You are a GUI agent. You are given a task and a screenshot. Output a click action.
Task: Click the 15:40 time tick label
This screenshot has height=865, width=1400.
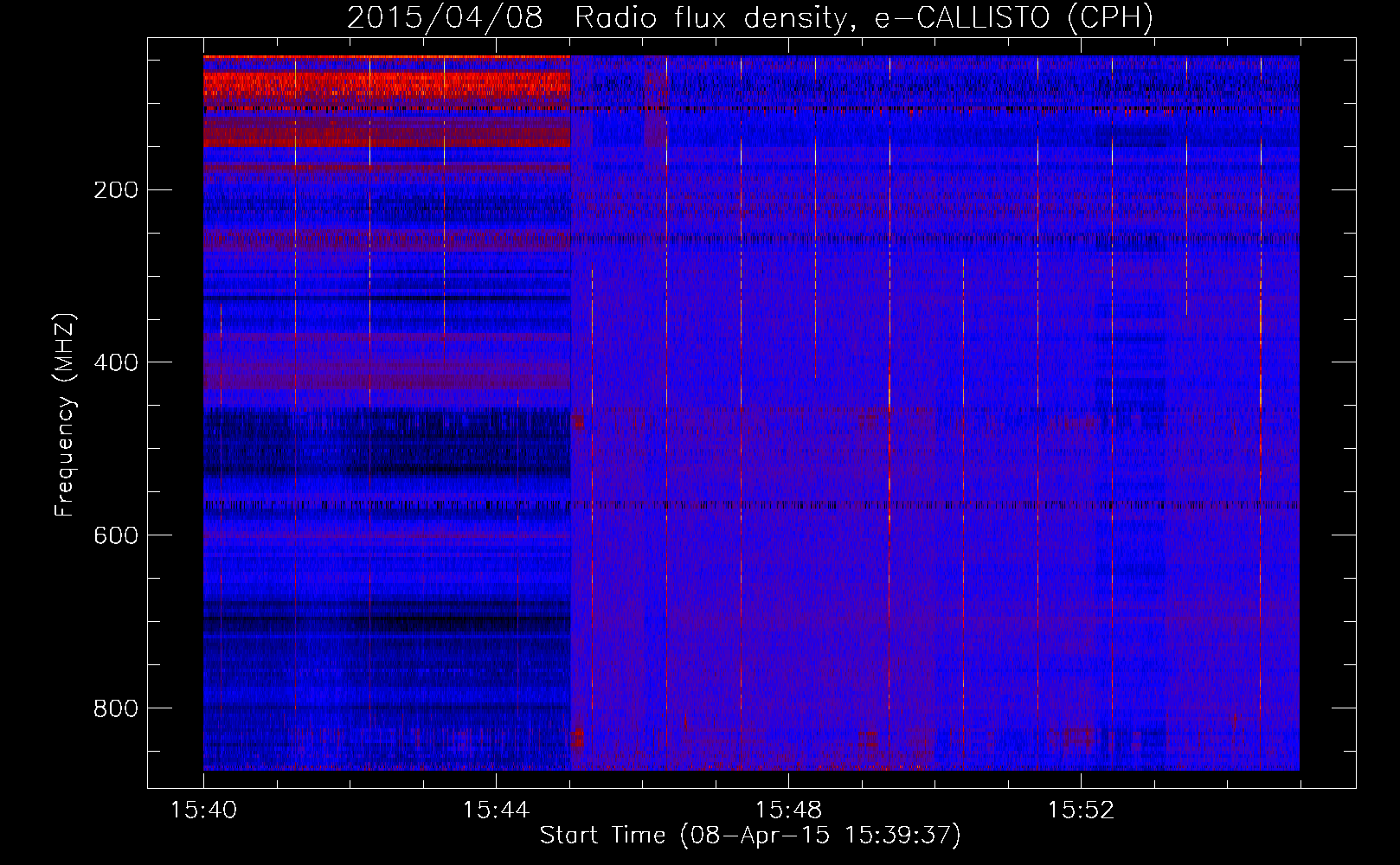[x=203, y=811]
